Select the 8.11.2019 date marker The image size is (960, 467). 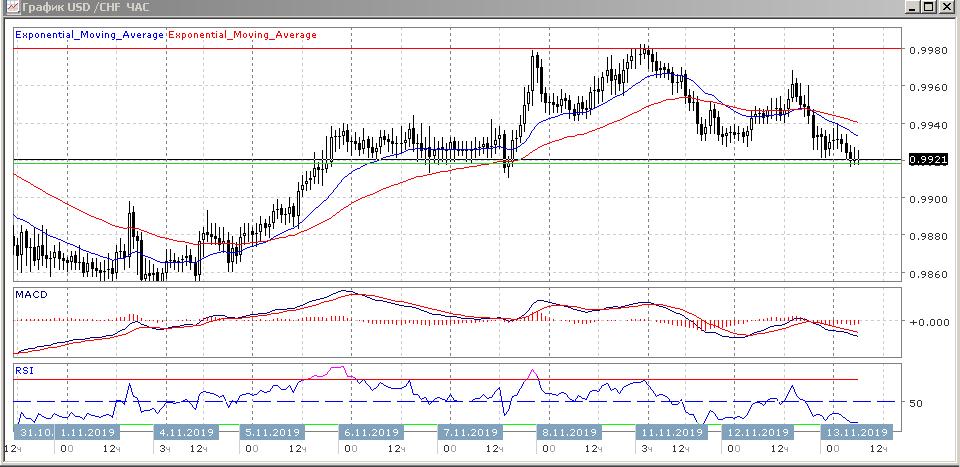[567, 433]
